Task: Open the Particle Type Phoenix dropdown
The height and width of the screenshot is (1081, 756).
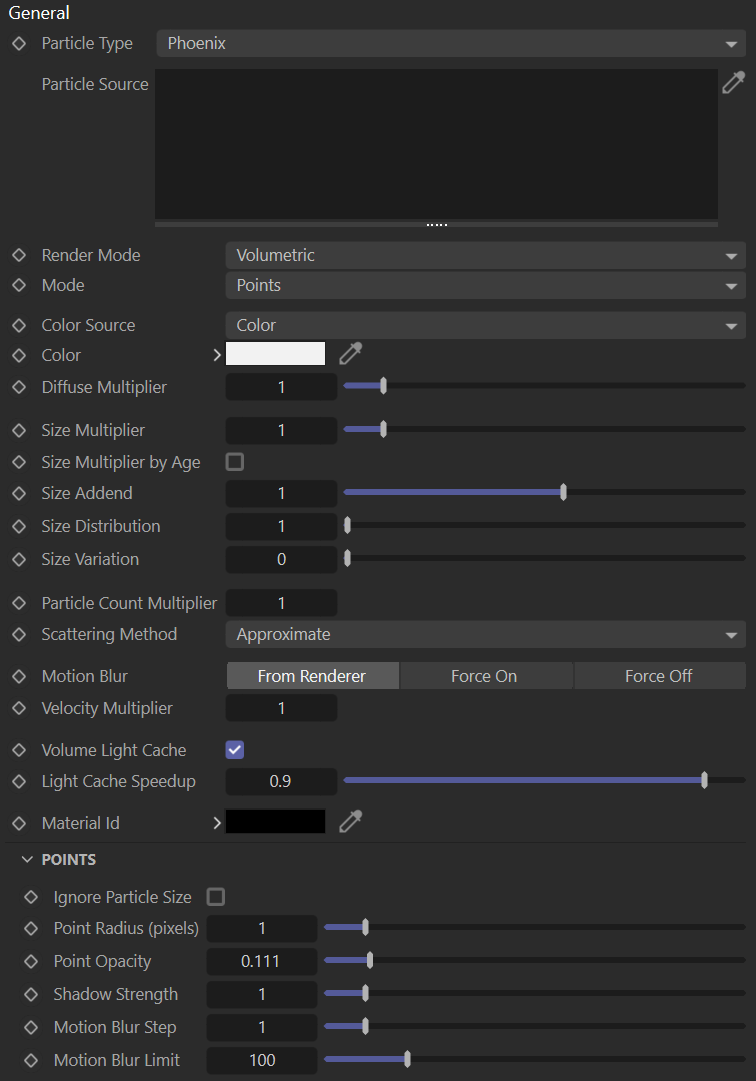Action: click(451, 43)
